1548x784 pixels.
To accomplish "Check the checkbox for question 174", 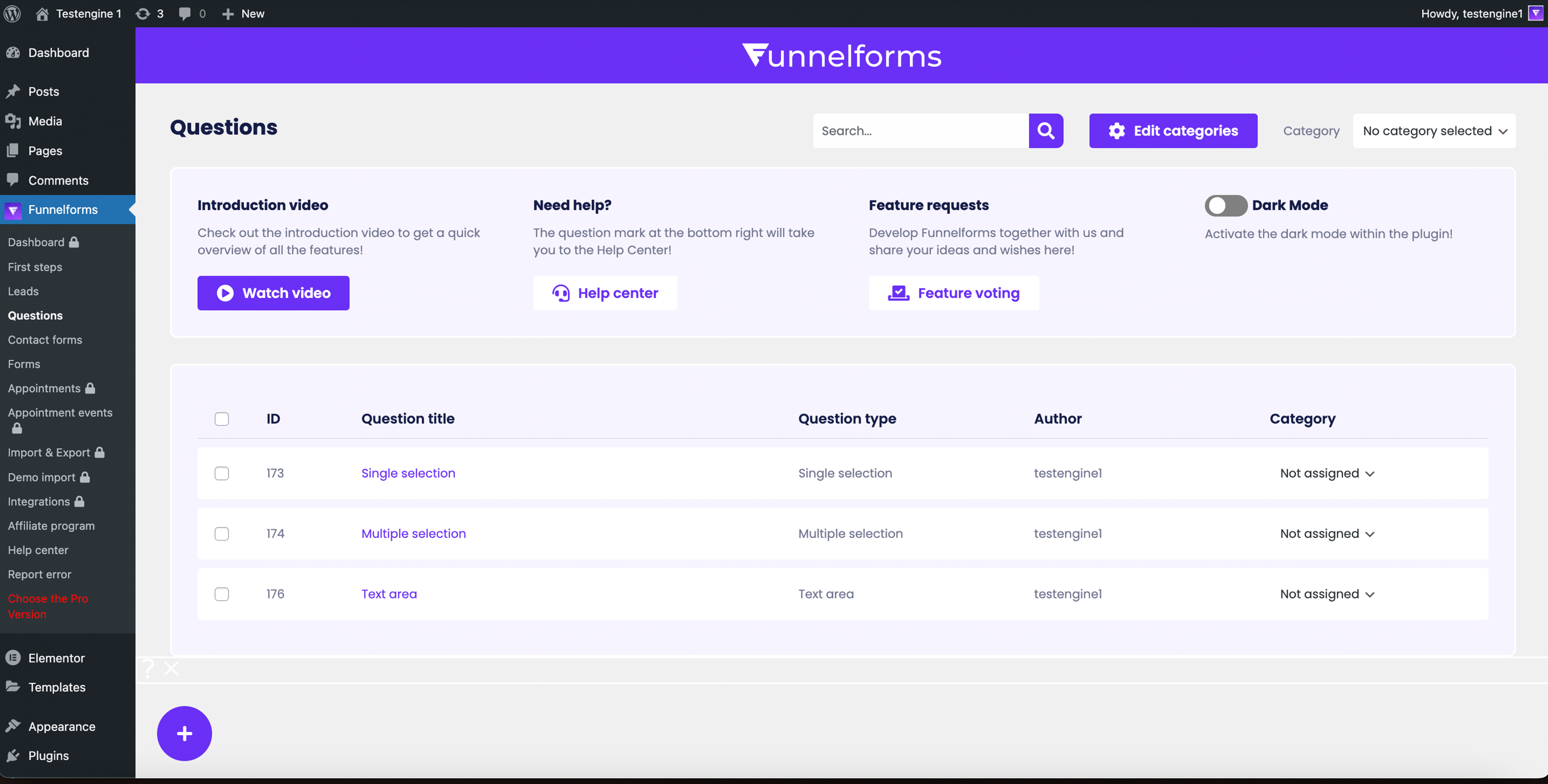I will point(222,534).
